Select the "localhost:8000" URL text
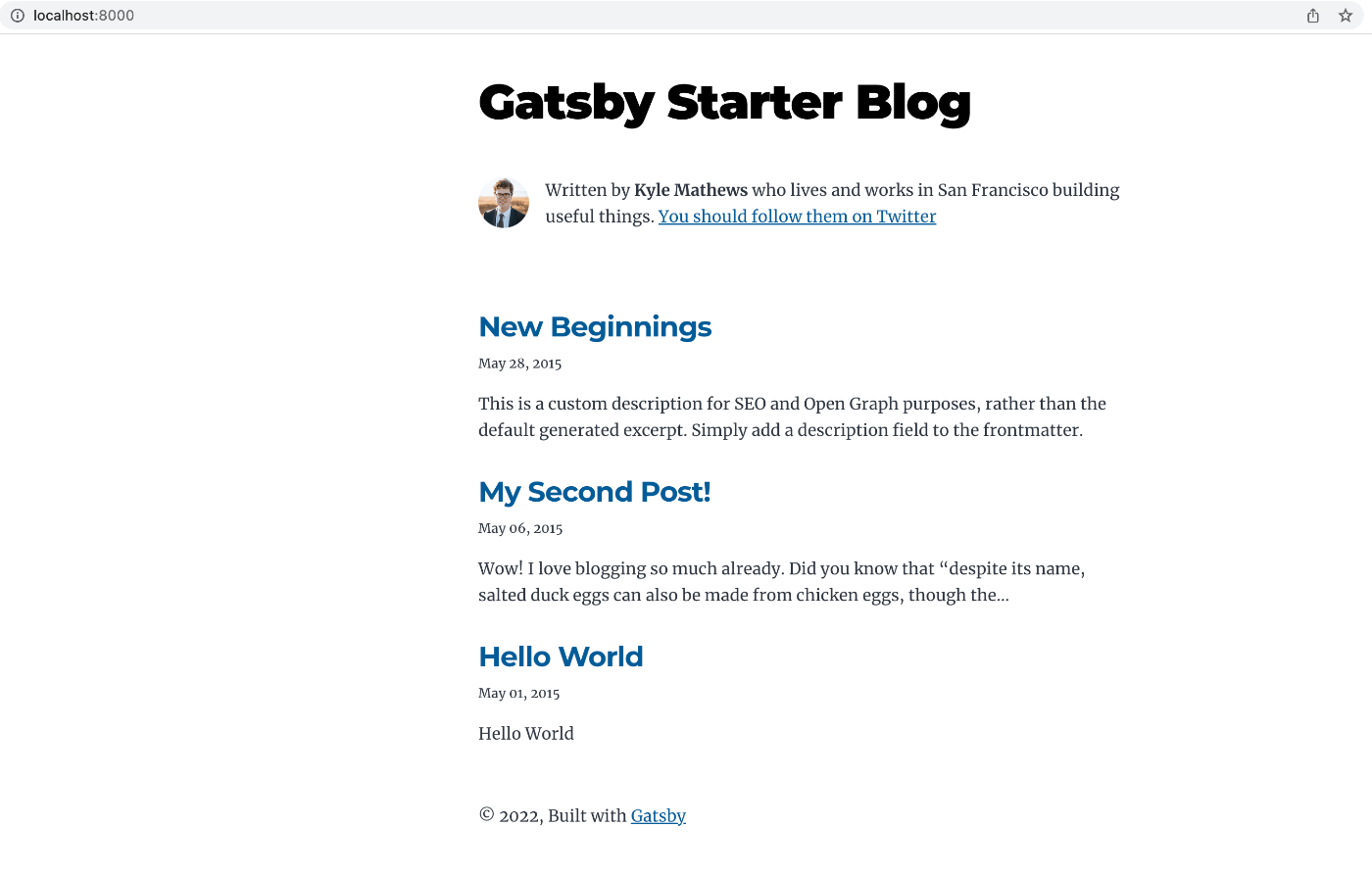 click(x=82, y=16)
